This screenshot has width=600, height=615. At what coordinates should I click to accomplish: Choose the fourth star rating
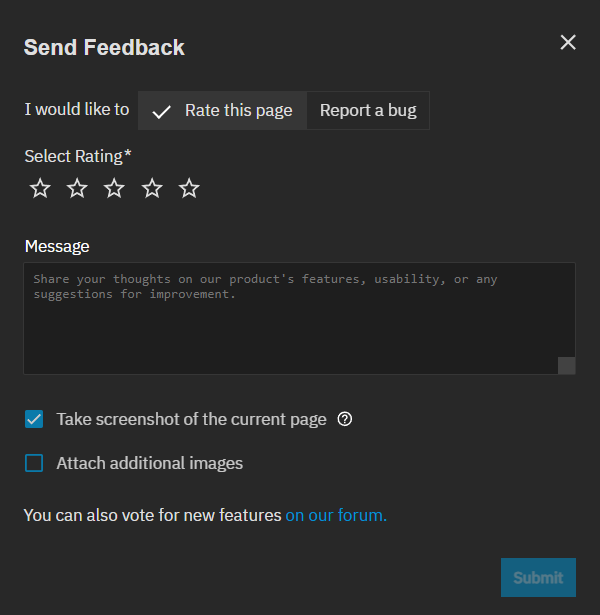(152, 188)
